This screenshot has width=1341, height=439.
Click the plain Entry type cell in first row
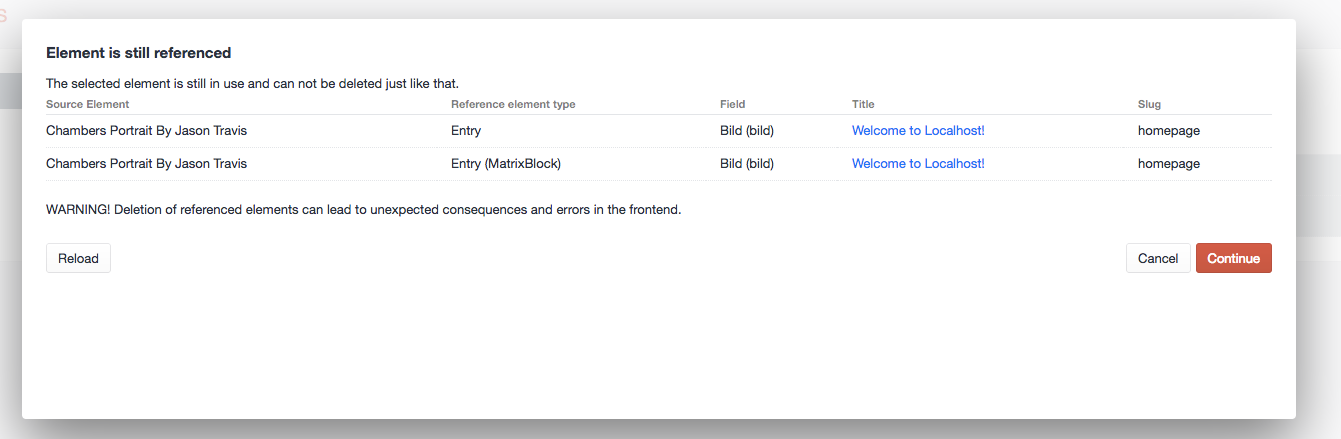point(466,130)
